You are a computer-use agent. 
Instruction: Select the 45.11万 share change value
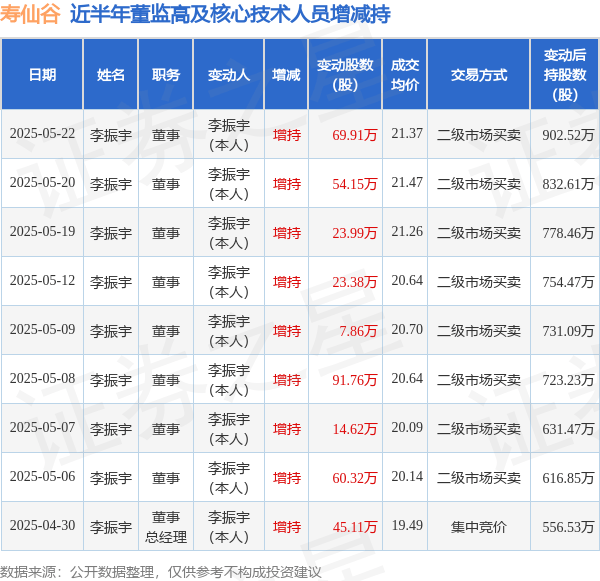tap(355, 527)
